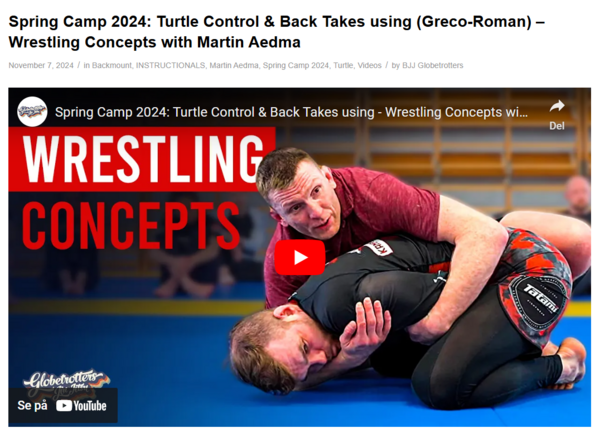Open the Backmount category link
Viewport: 600px width, 445px height.
[x=111, y=65]
